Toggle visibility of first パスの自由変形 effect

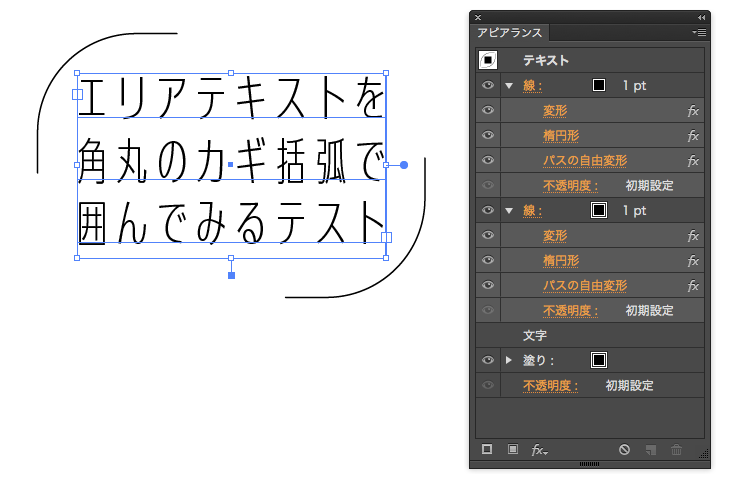[x=488, y=160]
